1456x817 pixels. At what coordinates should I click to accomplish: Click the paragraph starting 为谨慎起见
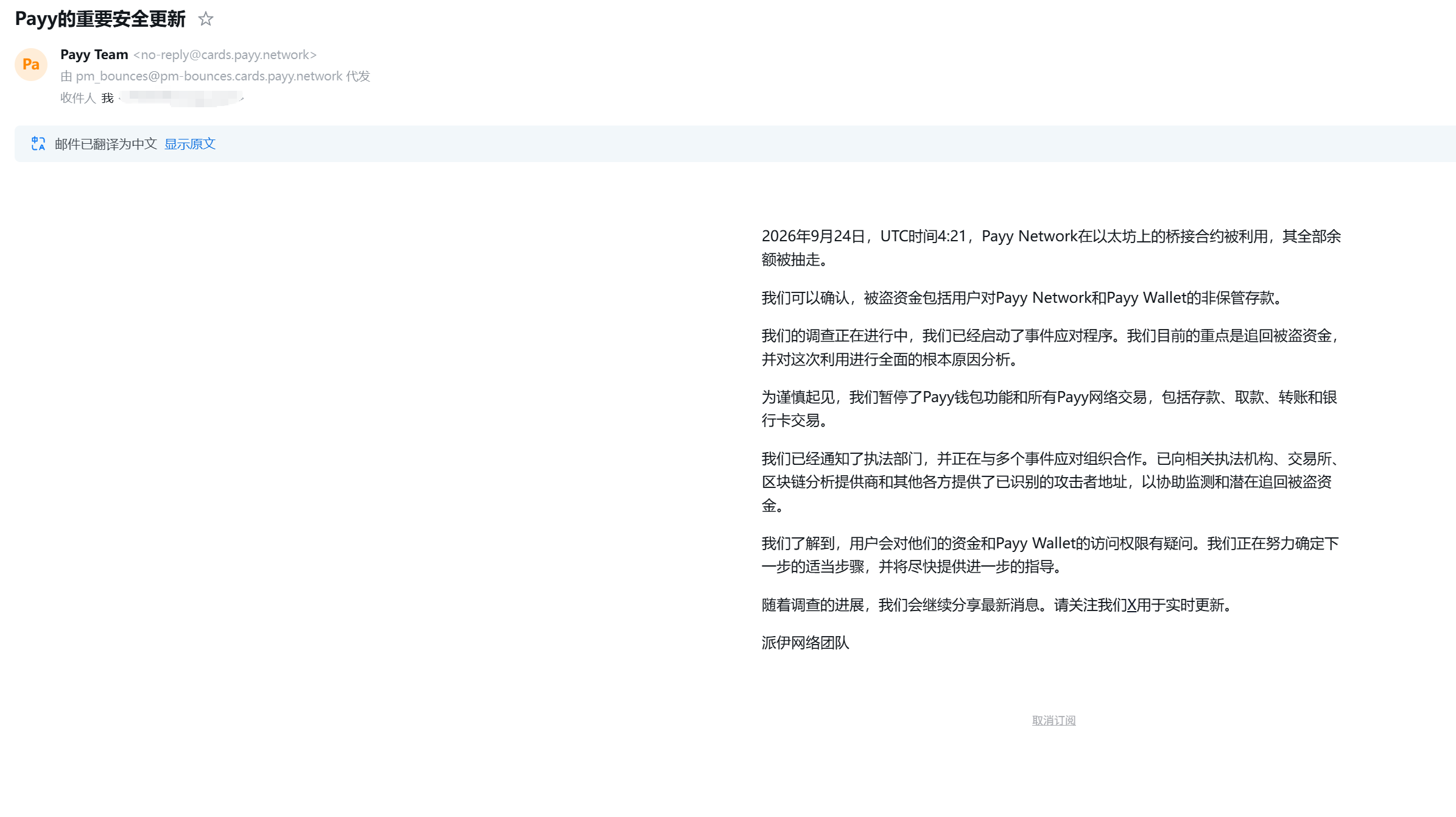point(1049,409)
